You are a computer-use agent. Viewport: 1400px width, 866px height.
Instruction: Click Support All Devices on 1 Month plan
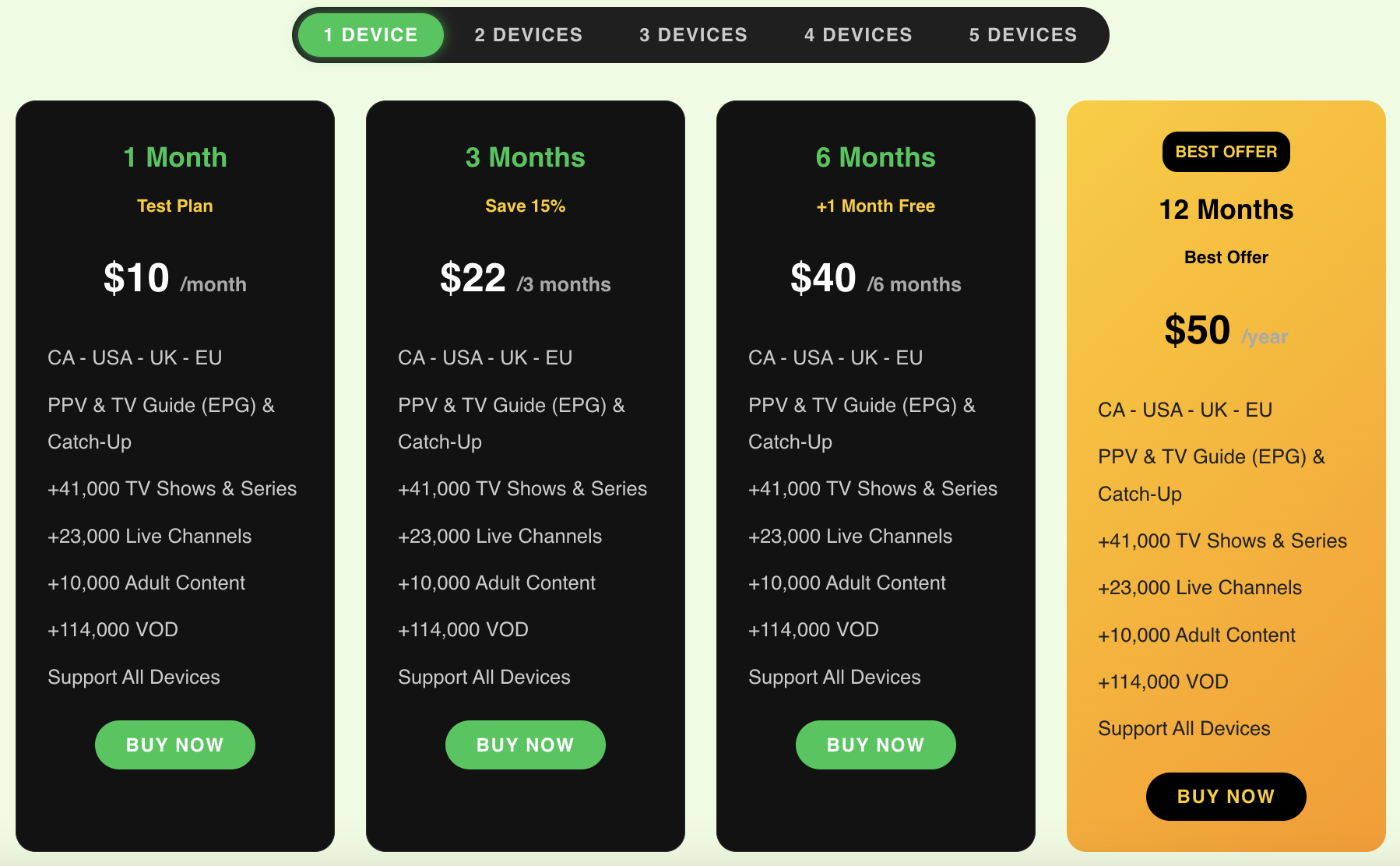[x=134, y=677]
